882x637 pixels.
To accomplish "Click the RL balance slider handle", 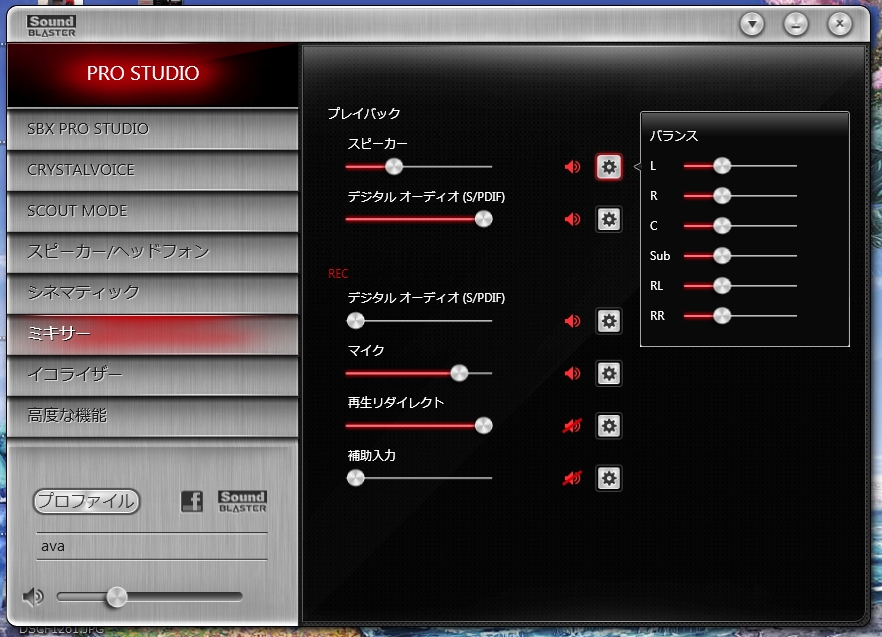I will tap(722, 286).
